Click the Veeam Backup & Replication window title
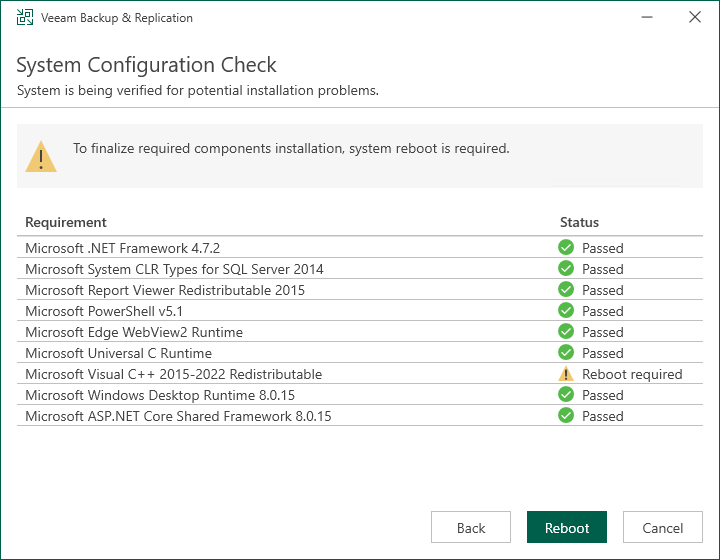The image size is (720, 560). coord(117,18)
